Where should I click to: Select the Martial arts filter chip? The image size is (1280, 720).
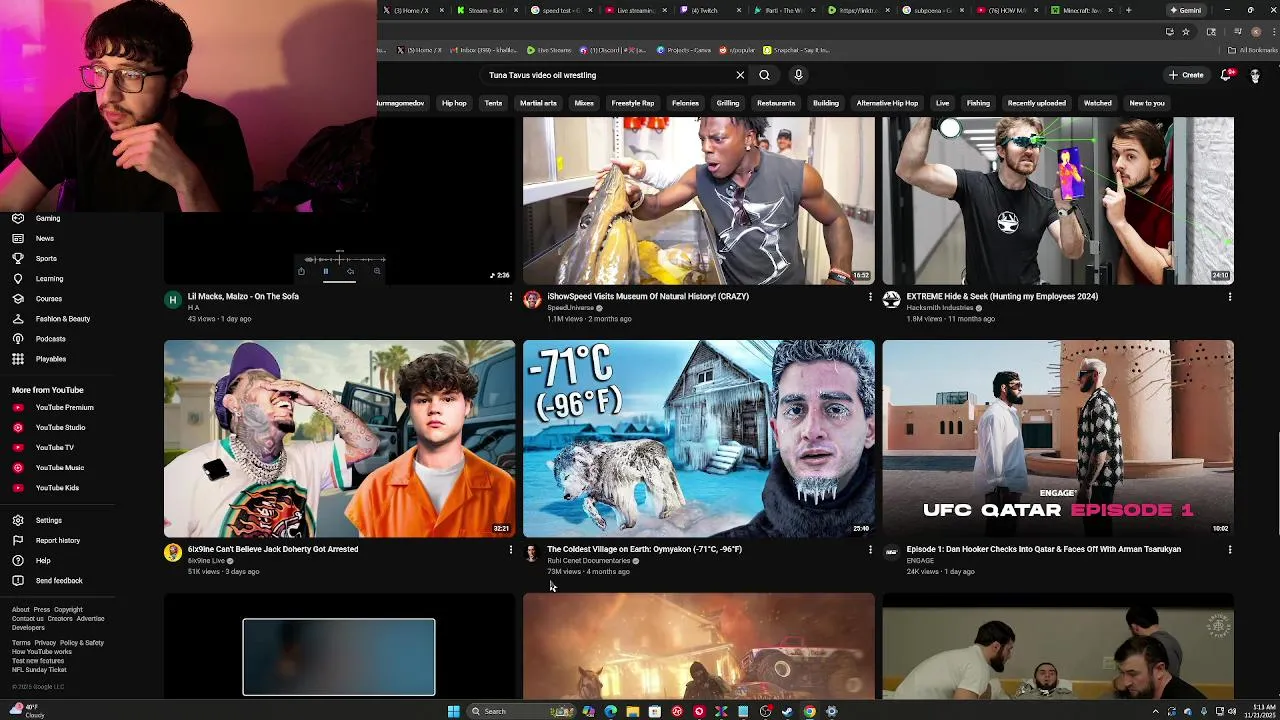tap(538, 103)
